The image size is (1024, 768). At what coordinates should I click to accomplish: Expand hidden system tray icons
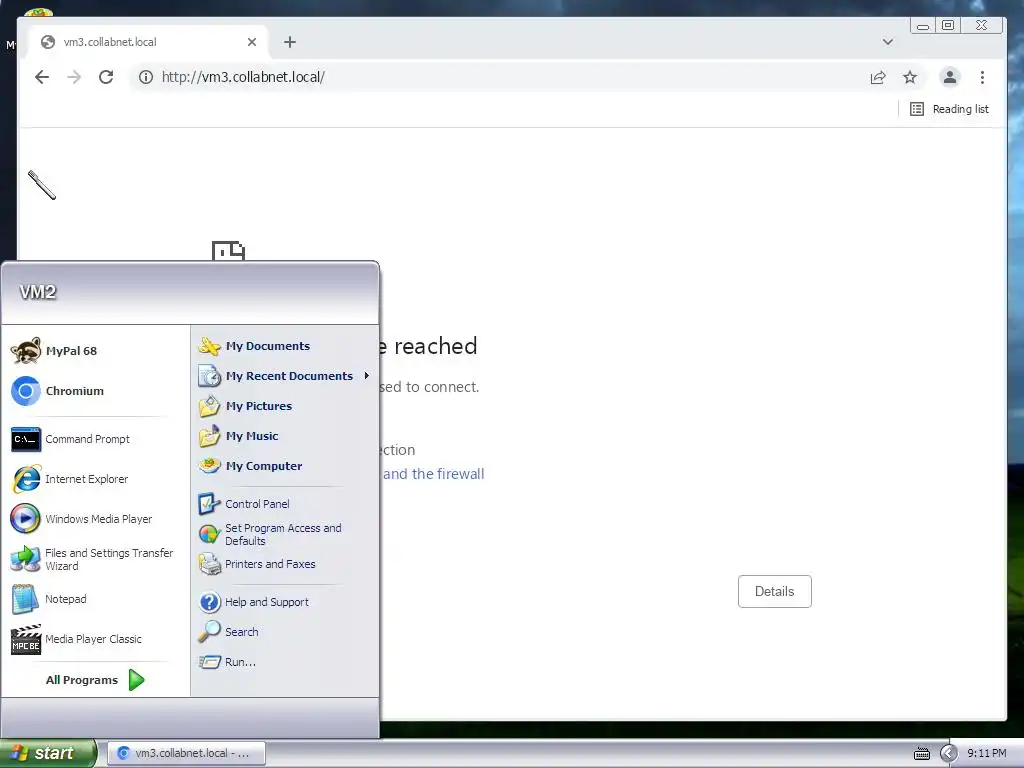(x=949, y=754)
